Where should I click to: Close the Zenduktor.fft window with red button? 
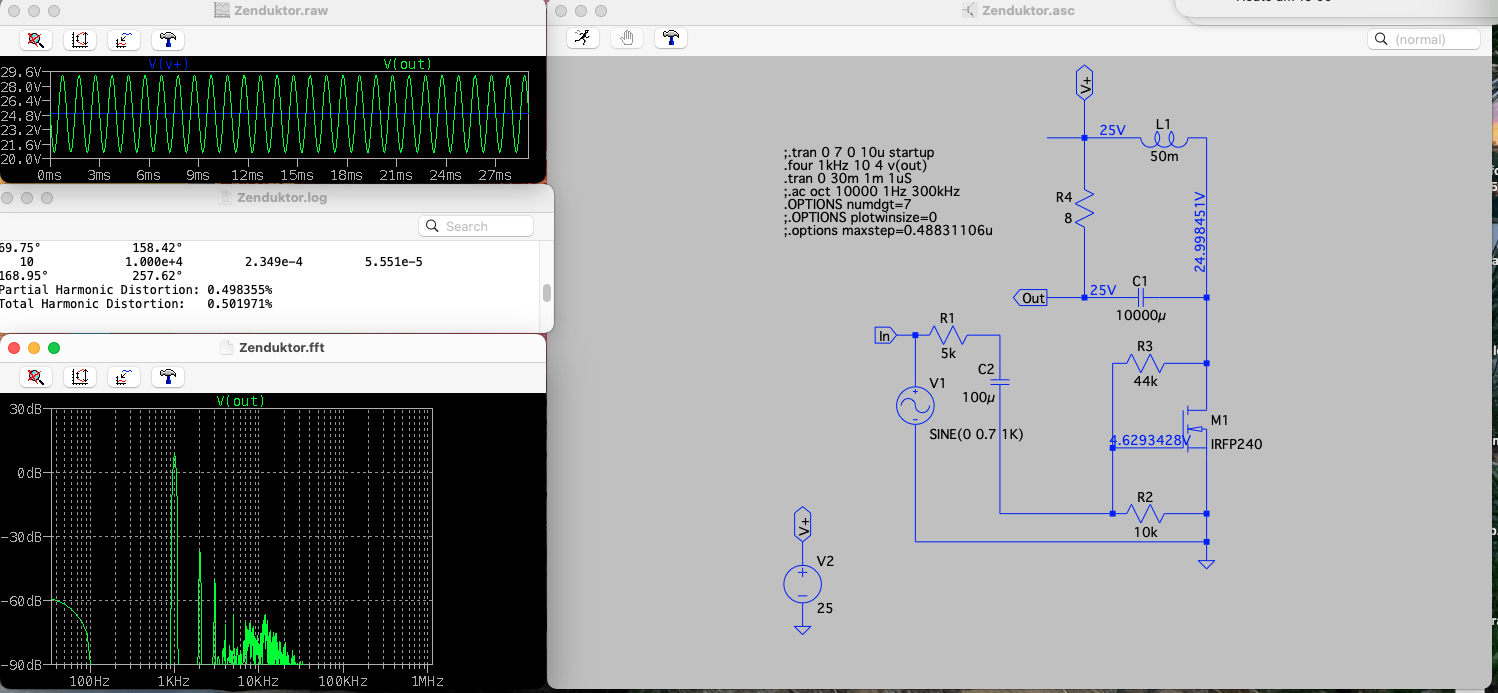[14, 347]
